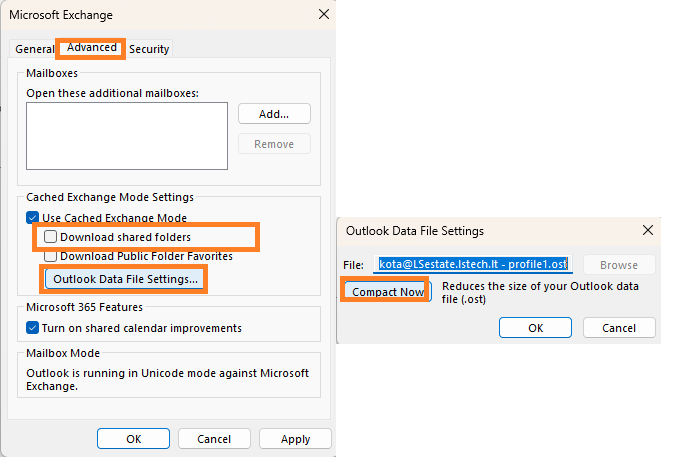Image resolution: width=676 pixels, height=457 pixels.
Task: Open Outlook Data File Settings...
Action: coord(125,279)
